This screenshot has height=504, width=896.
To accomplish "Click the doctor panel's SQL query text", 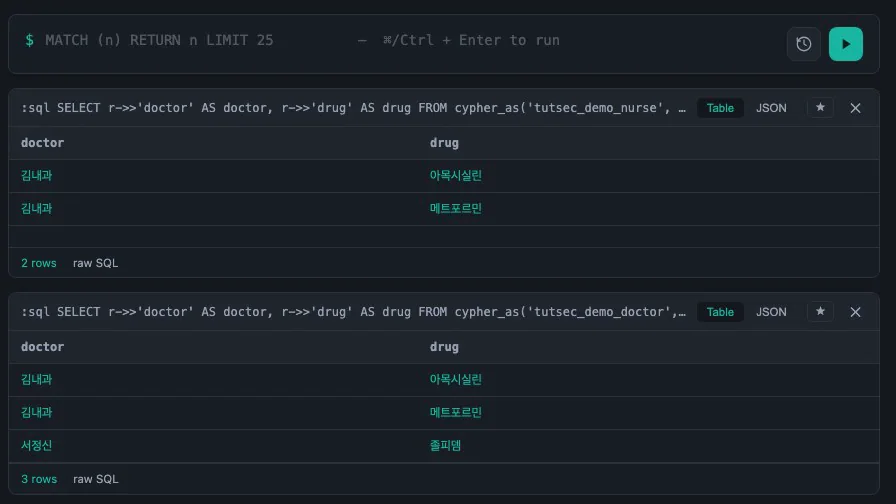I will [353, 312].
